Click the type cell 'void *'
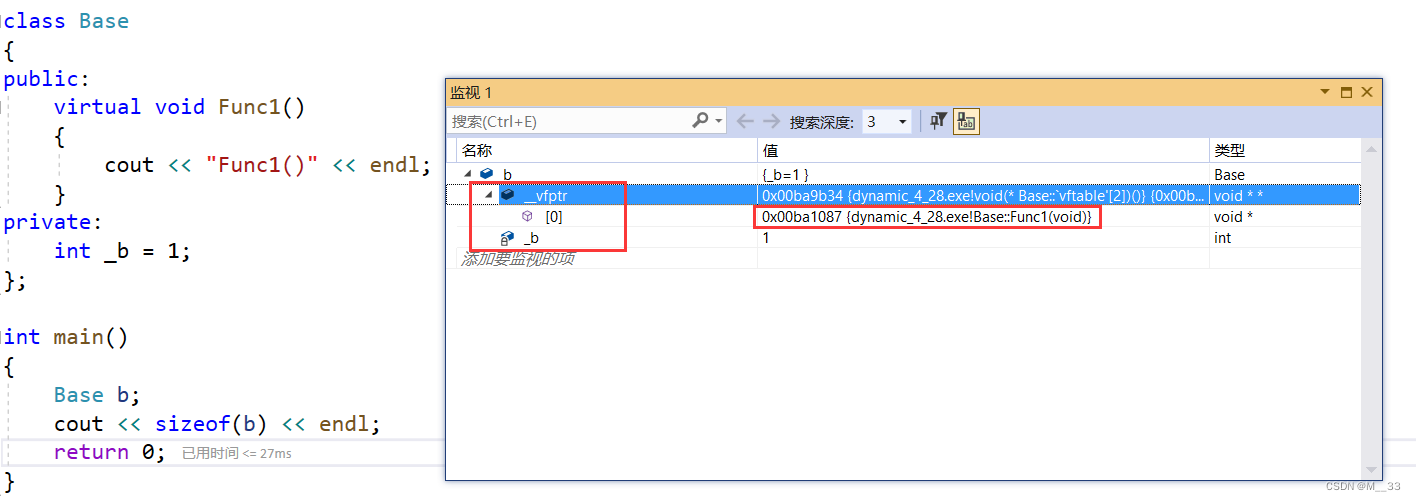 pos(1233,216)
